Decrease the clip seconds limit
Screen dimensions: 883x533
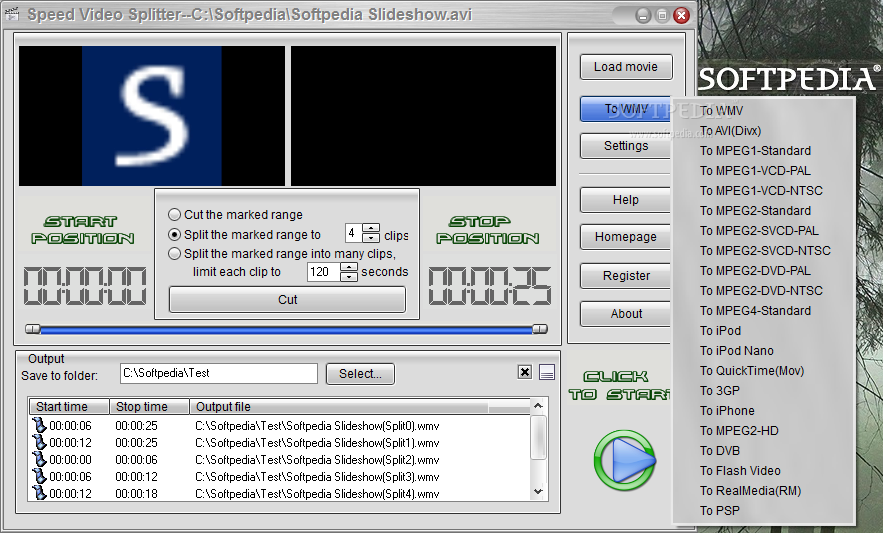pyautogui.click(x=349, y=277)
